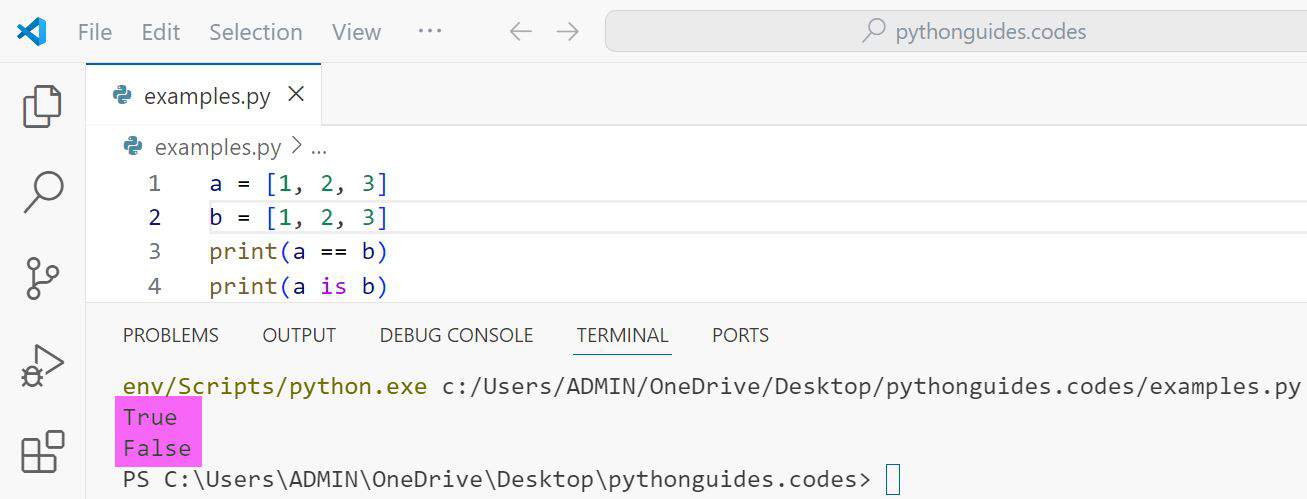Switch to the PROBLEMS panel tab
Viewport: 1307px width, 499px height.
170,336
